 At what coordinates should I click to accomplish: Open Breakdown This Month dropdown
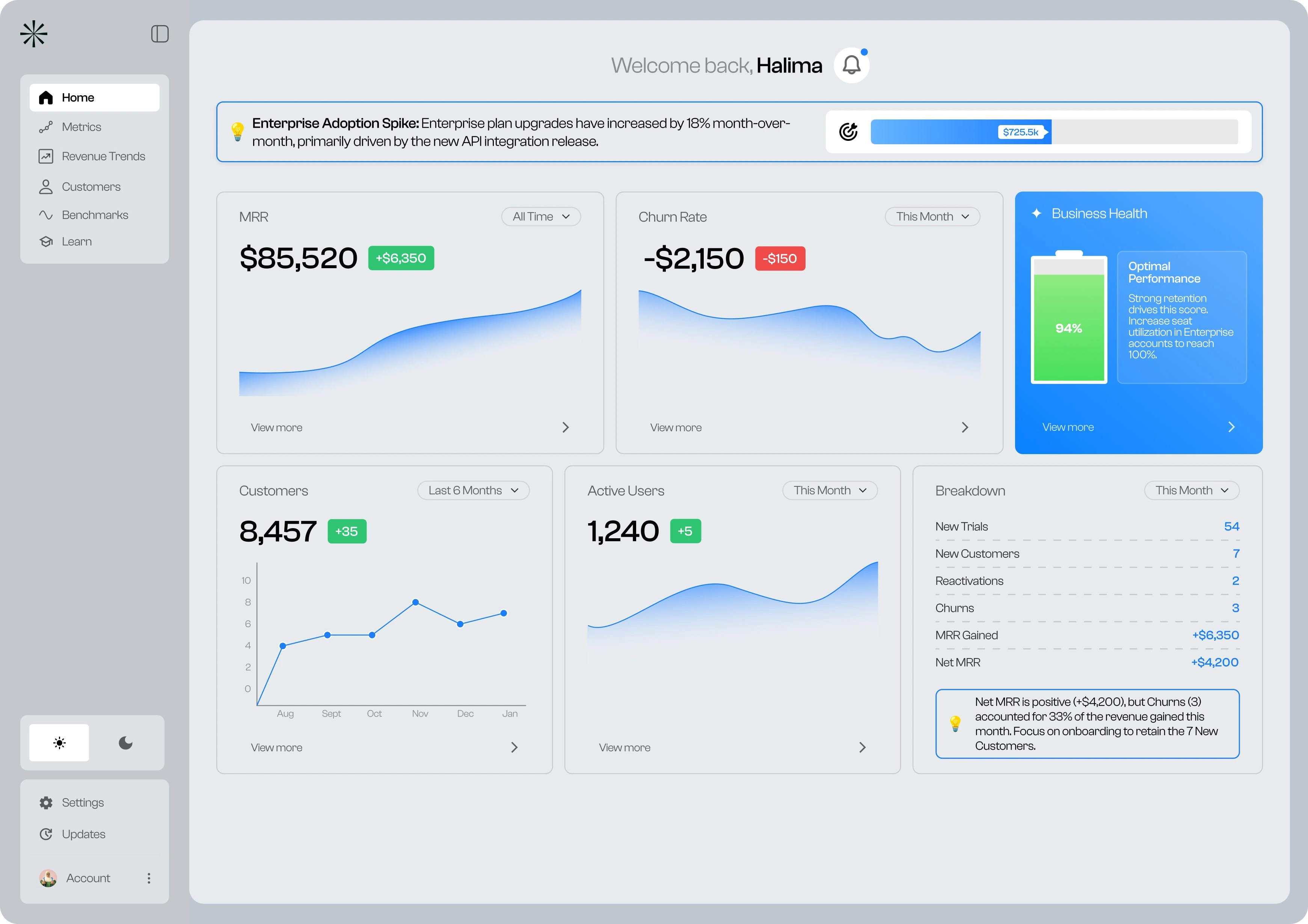(x=1191, y=491)
